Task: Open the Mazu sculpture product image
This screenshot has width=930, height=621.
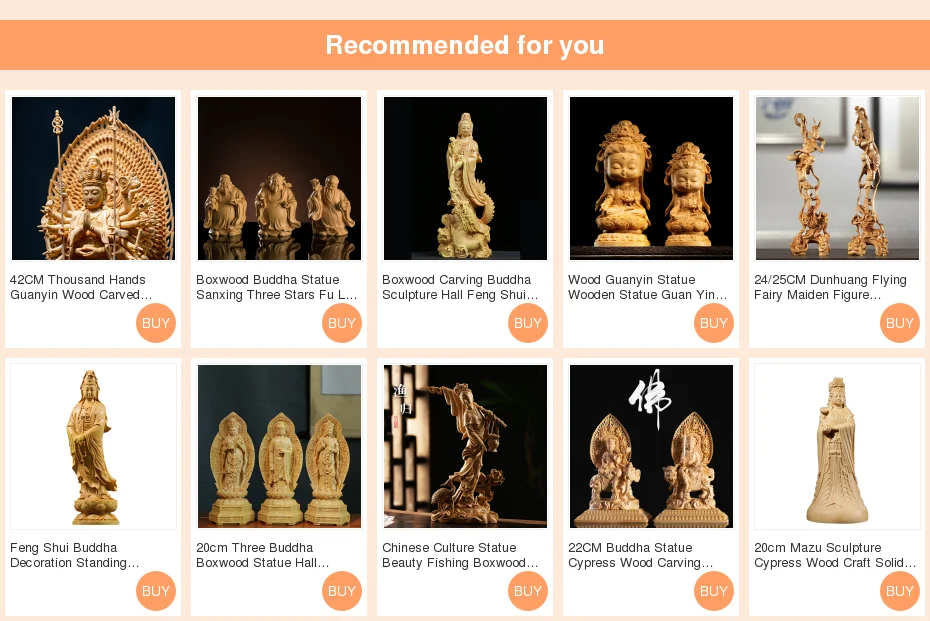Action: point(837,447)
